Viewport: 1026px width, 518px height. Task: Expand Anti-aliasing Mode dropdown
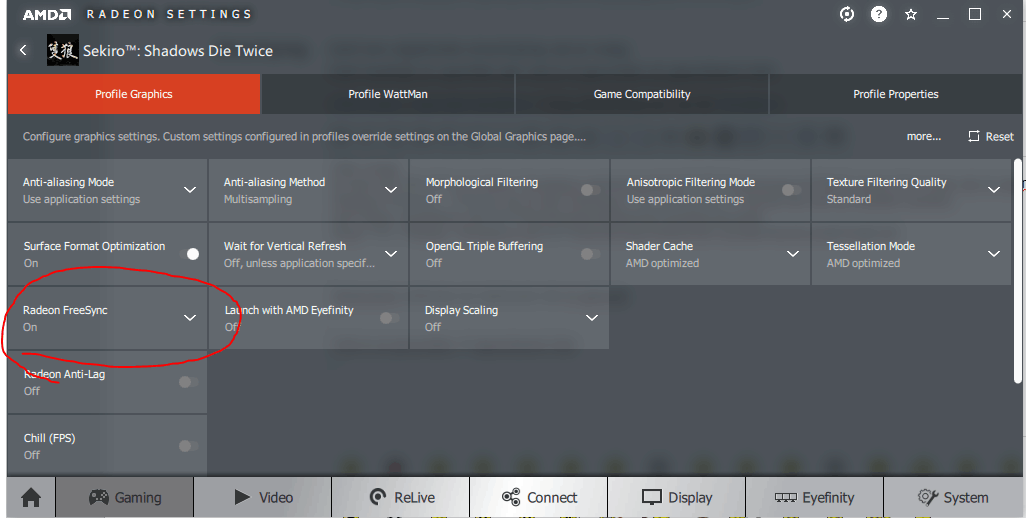point(190,190)
